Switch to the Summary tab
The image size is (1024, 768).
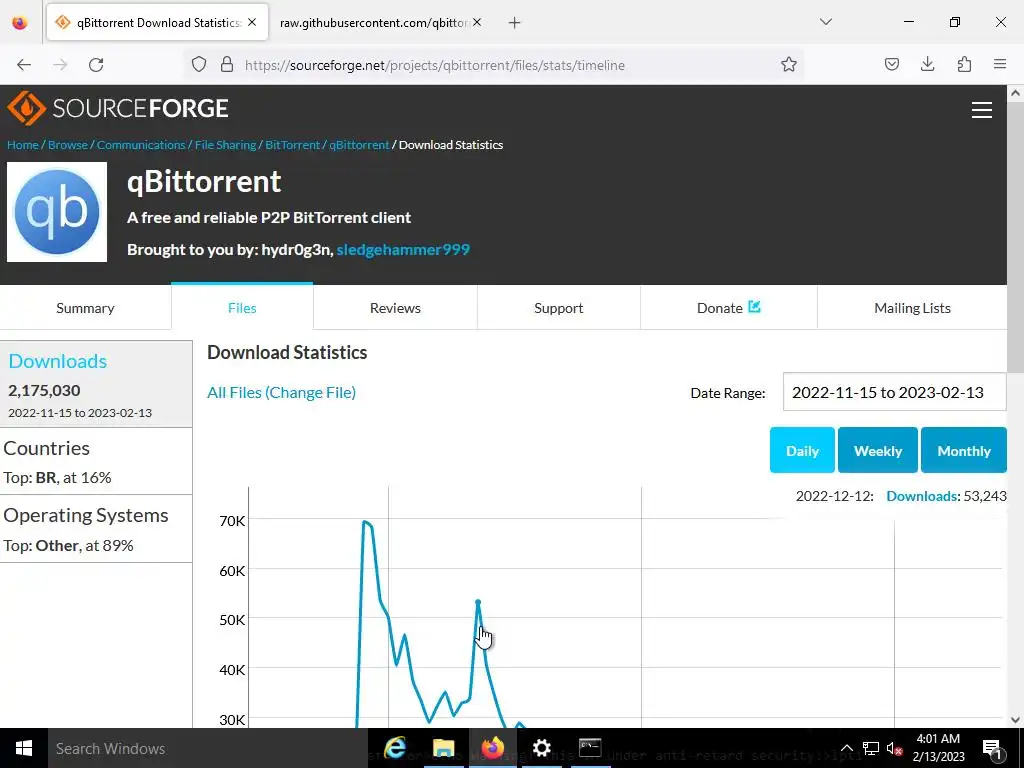coord(86,308)
